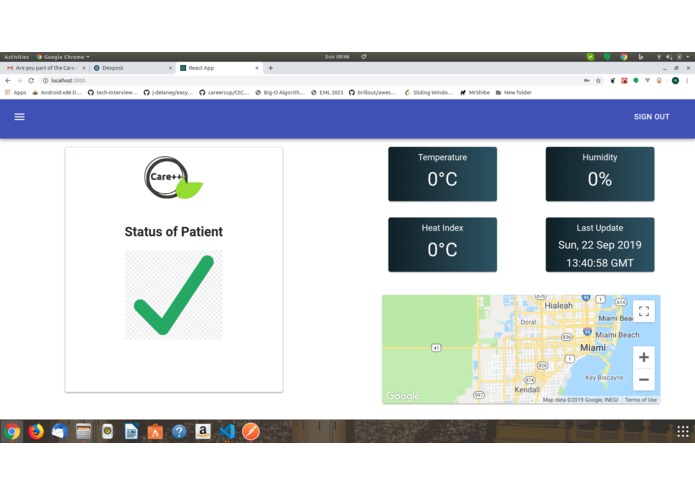The image size is (695, 494).
Task: Open the Humidity card
Action: 600,174
